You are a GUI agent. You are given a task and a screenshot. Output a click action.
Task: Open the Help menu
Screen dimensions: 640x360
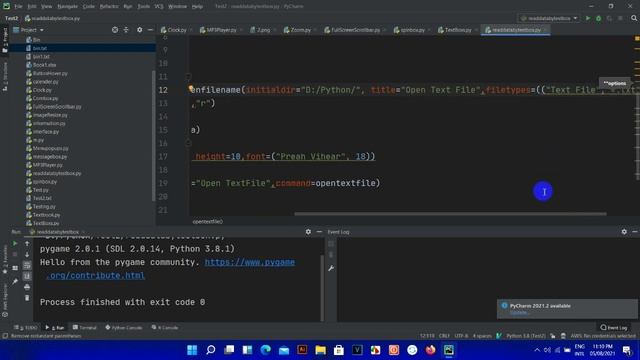point(197,7)
